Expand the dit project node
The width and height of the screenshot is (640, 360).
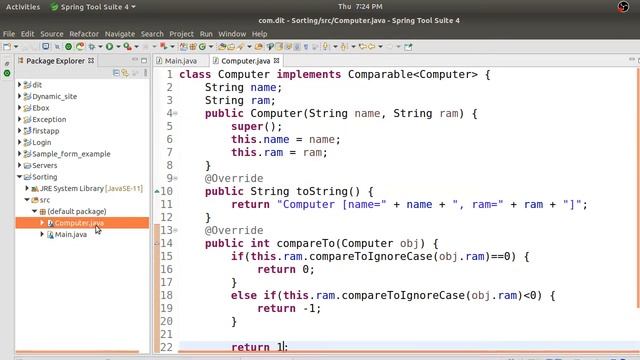tap(19, 84)
